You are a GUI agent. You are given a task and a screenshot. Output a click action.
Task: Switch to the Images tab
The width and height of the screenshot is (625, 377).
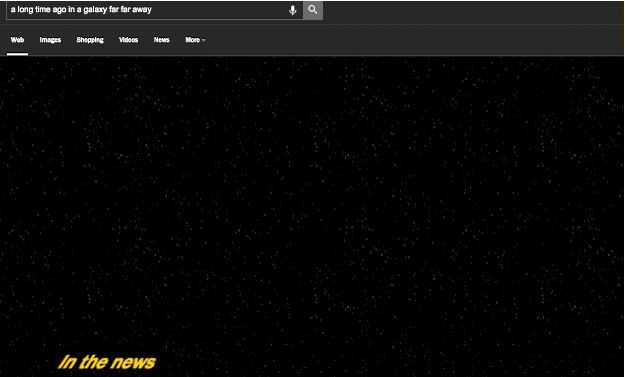pos(50,40)
